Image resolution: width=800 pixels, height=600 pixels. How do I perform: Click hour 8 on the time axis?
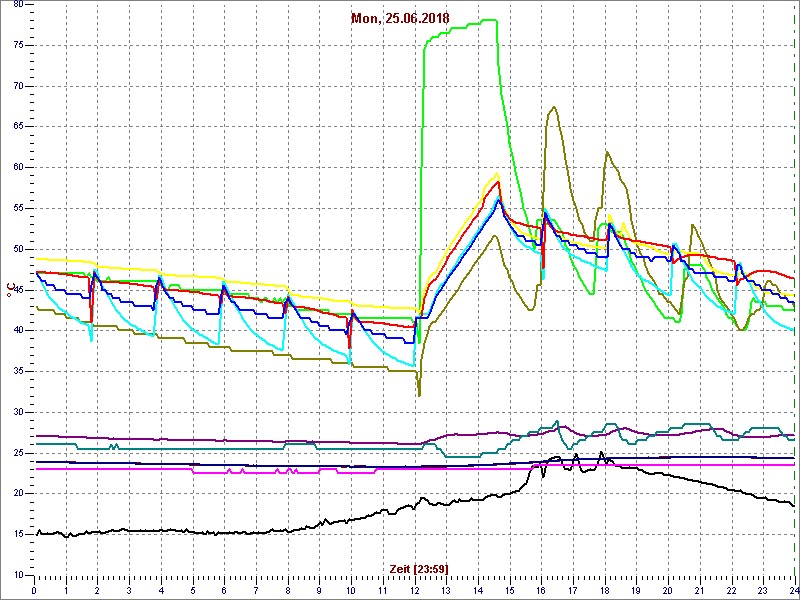(x=288, y=590)
